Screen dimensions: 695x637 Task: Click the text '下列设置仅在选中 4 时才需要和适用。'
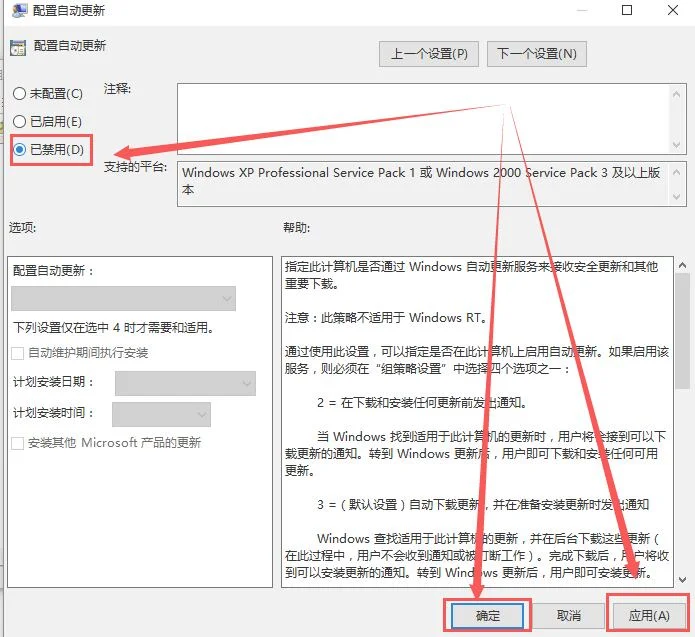tap(113, 328)
